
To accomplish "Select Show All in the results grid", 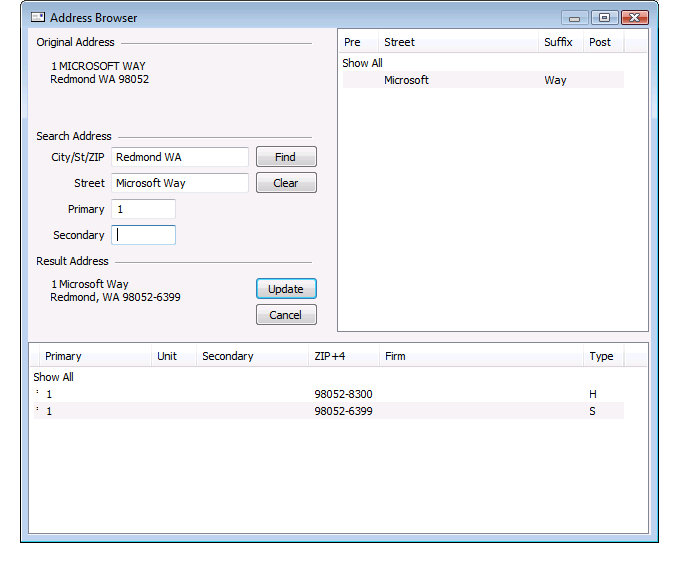I will pos(53,377).
